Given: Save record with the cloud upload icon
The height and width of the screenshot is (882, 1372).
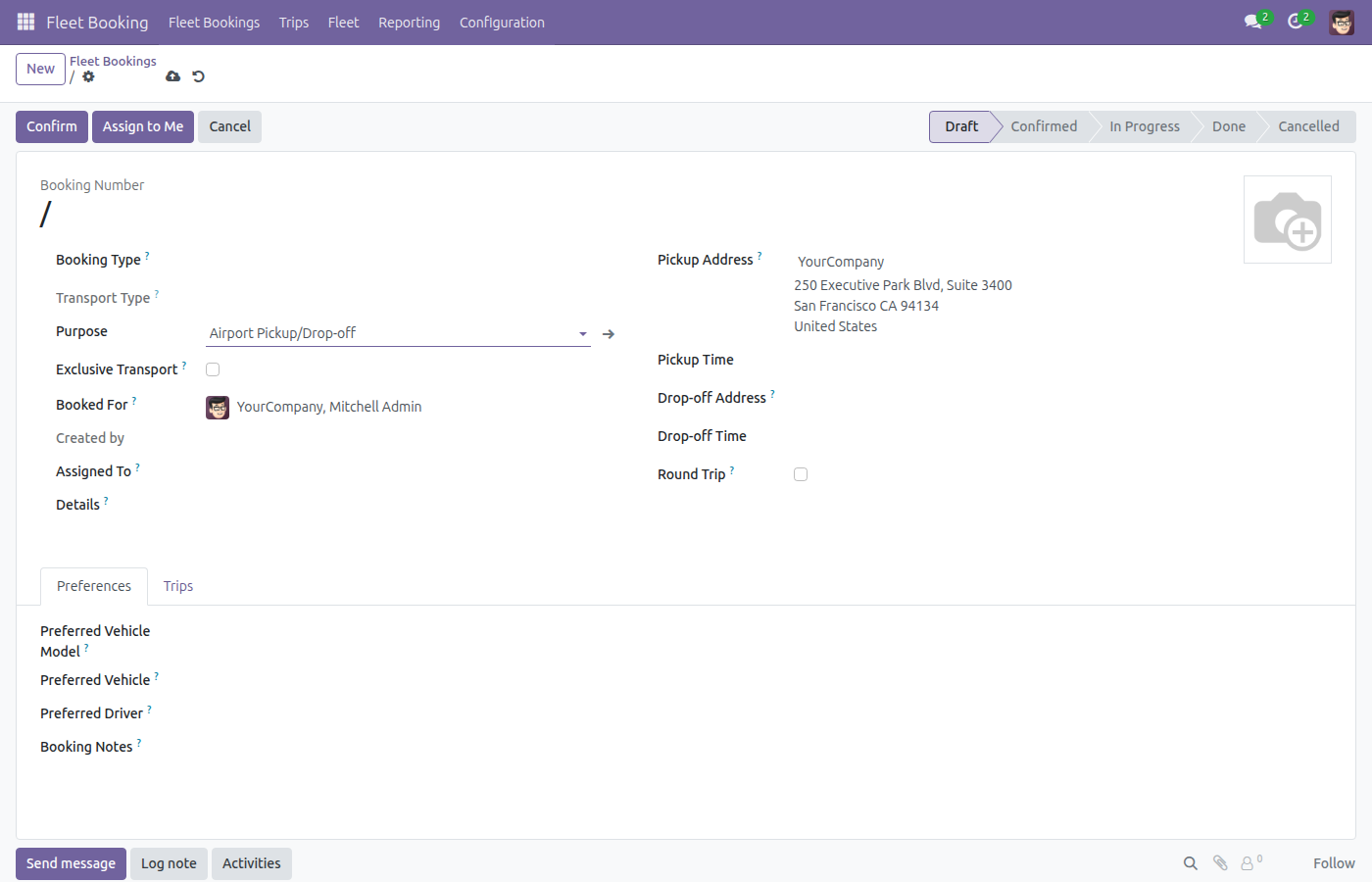Looking at the screenshot, I should (173, 76).
